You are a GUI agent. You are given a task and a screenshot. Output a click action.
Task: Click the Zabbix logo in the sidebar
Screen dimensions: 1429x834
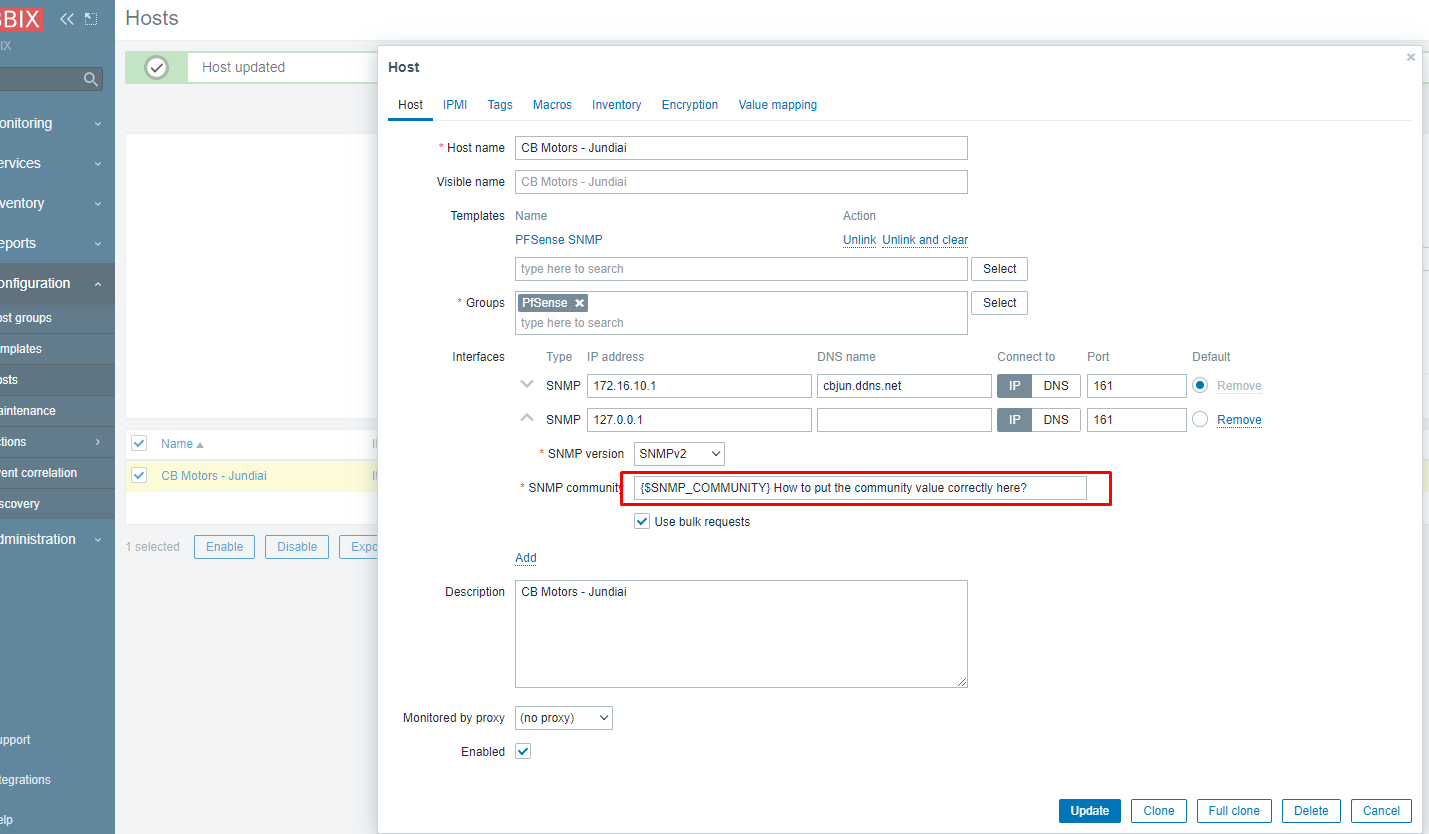pos(20,18)
